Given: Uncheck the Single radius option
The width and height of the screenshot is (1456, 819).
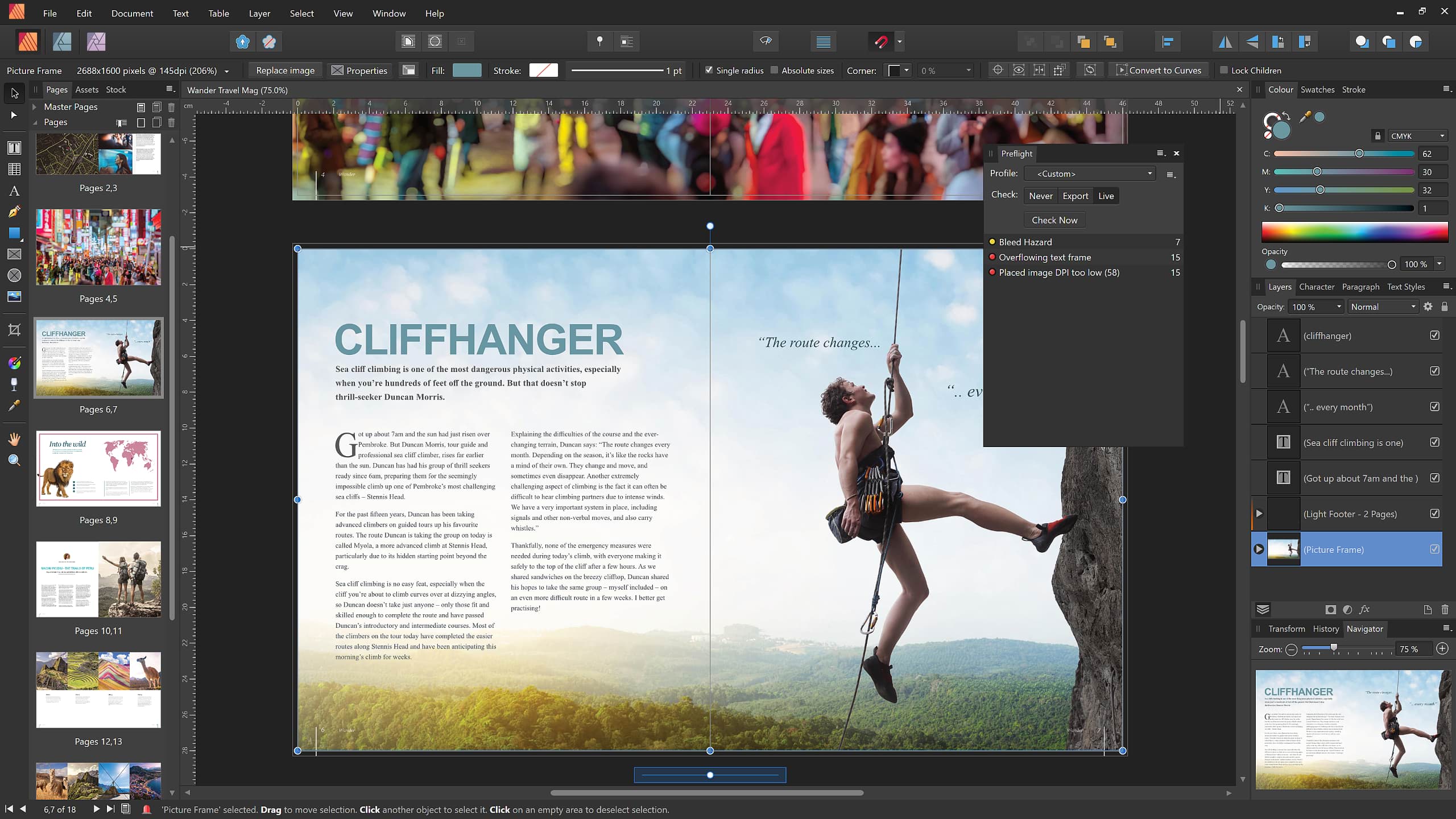Looking at the screenshot, I should 709,70.
